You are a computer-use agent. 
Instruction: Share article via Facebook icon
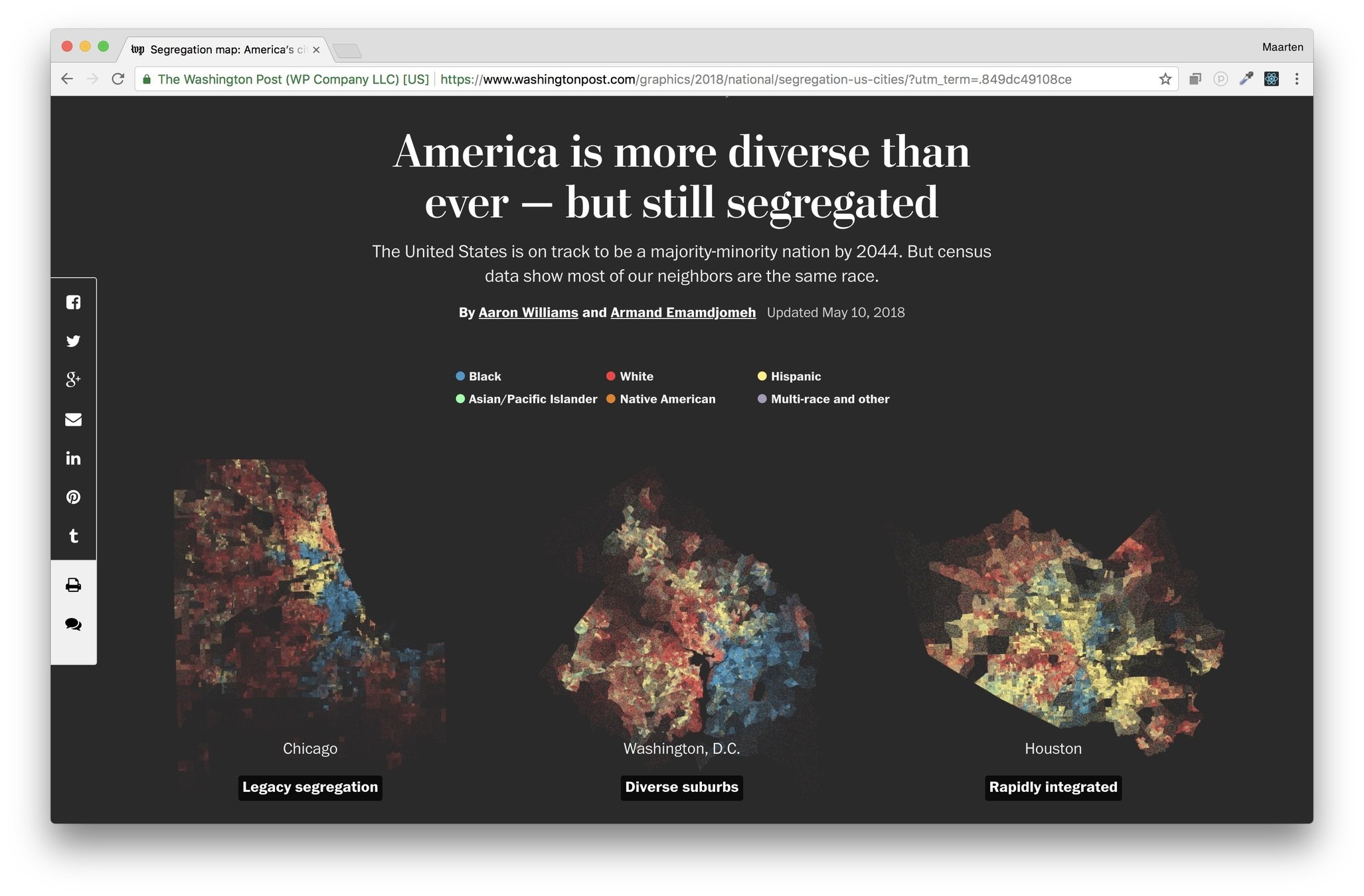[73, 303]
